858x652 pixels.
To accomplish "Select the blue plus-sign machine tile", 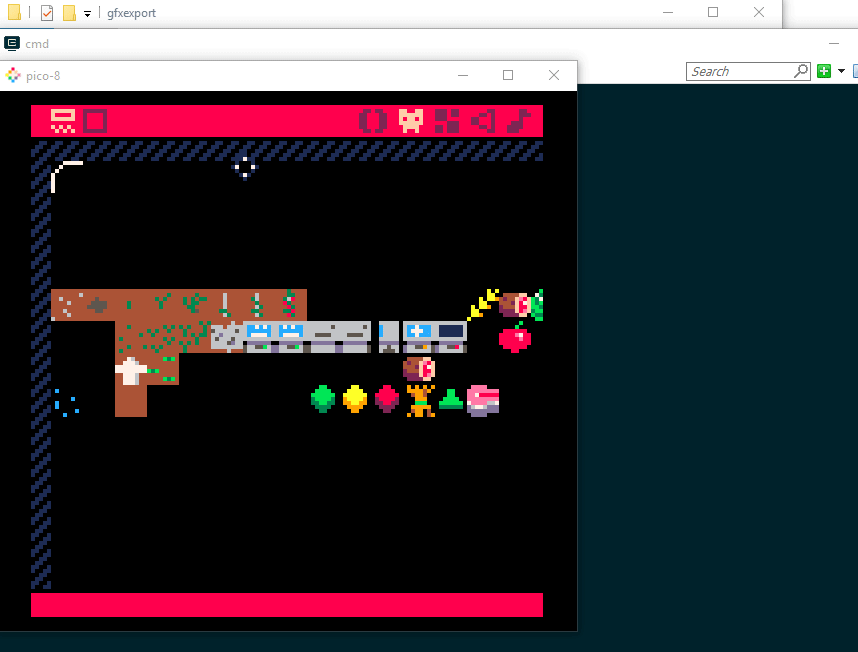I will (x=419, y=330).
